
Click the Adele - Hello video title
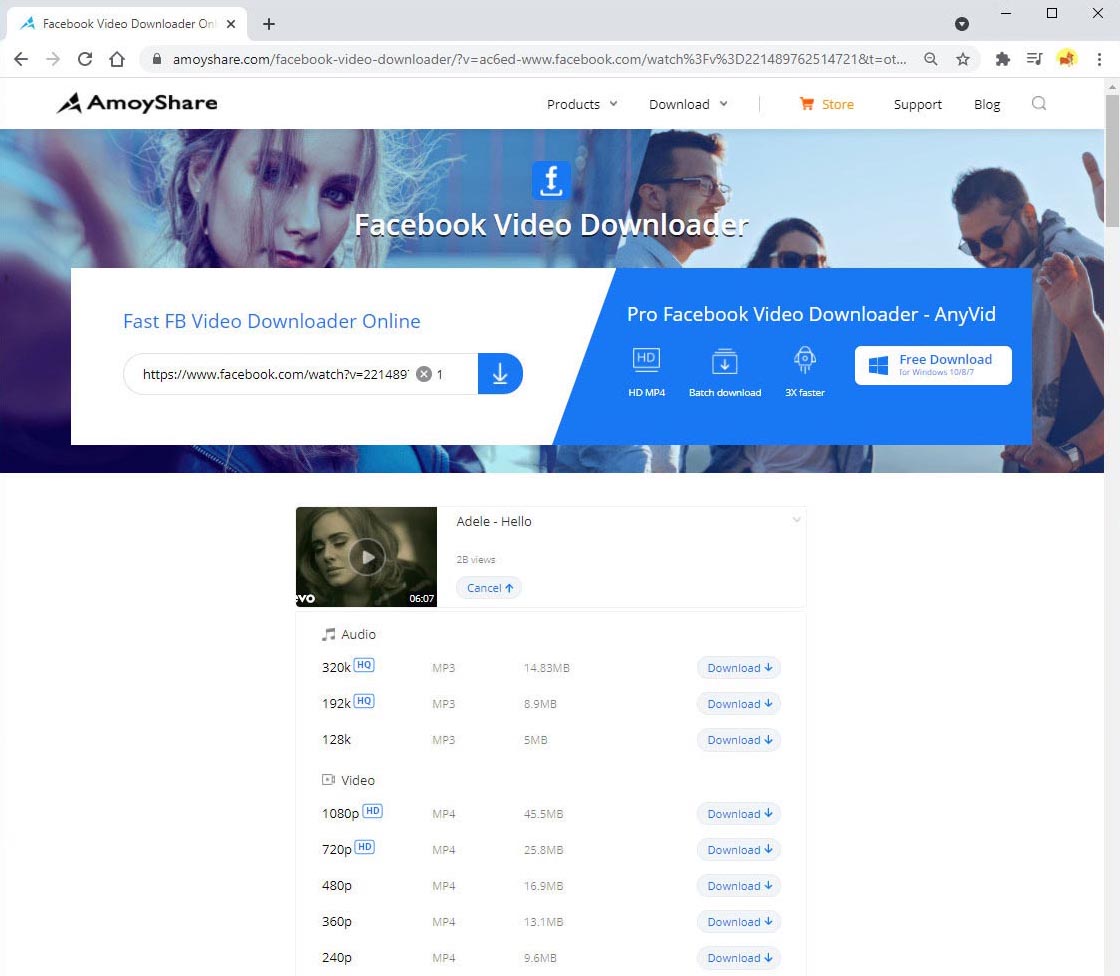click(x=494, y=522)
